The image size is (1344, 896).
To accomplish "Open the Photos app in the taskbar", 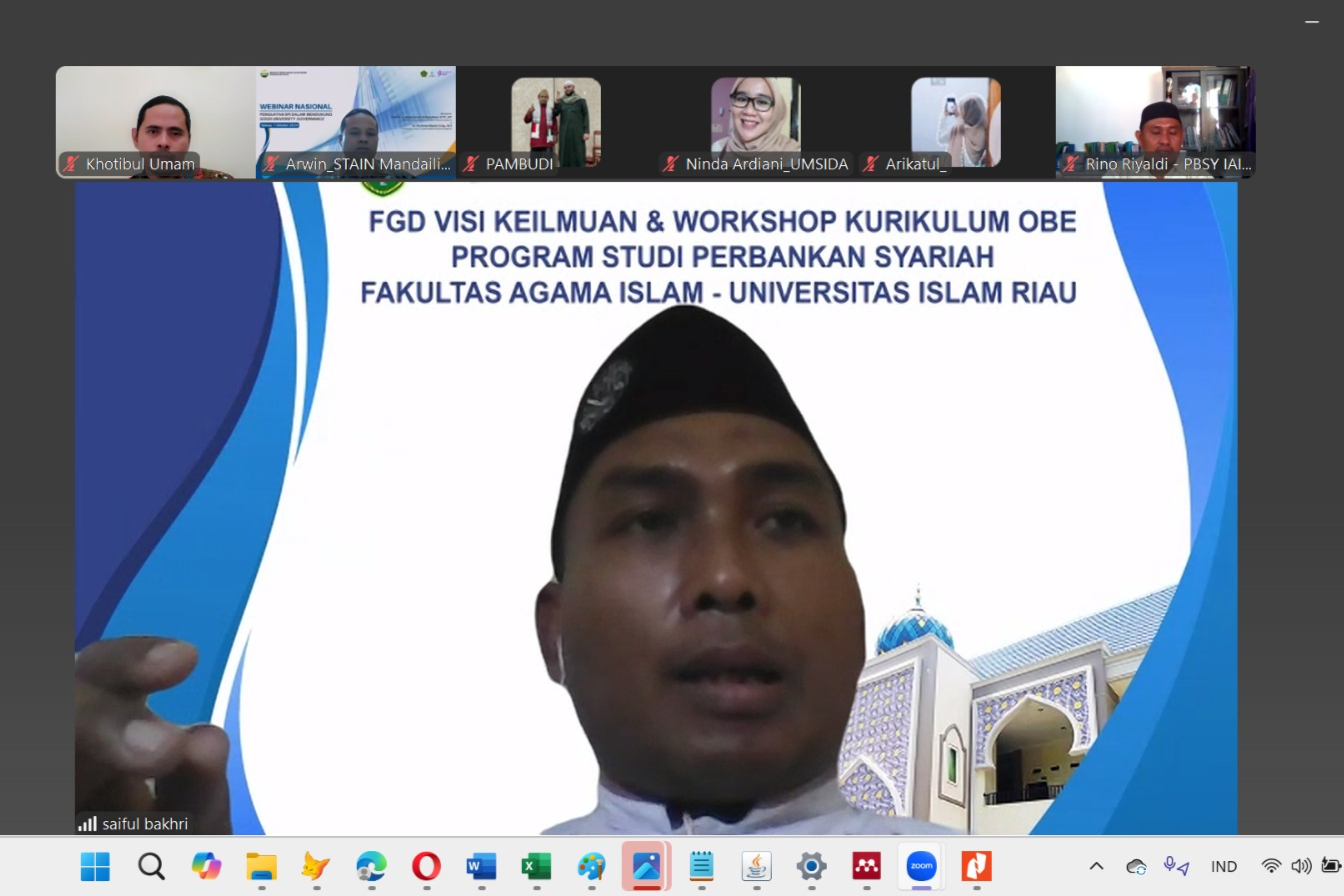I will pyautogui.click(x=645, y=866).
